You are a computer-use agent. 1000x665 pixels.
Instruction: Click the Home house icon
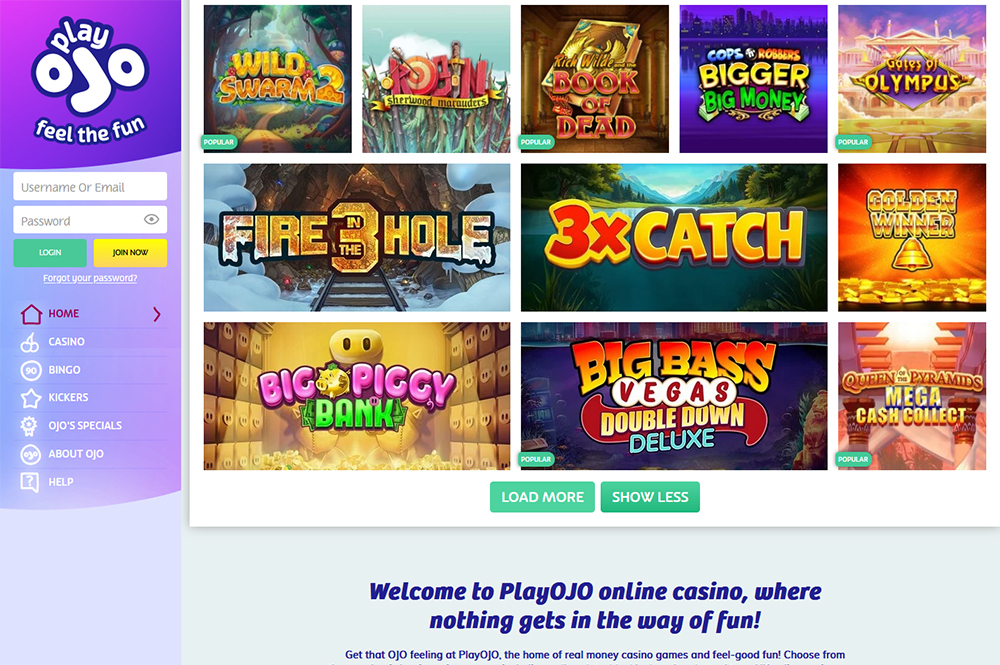[x=31, y=314]
